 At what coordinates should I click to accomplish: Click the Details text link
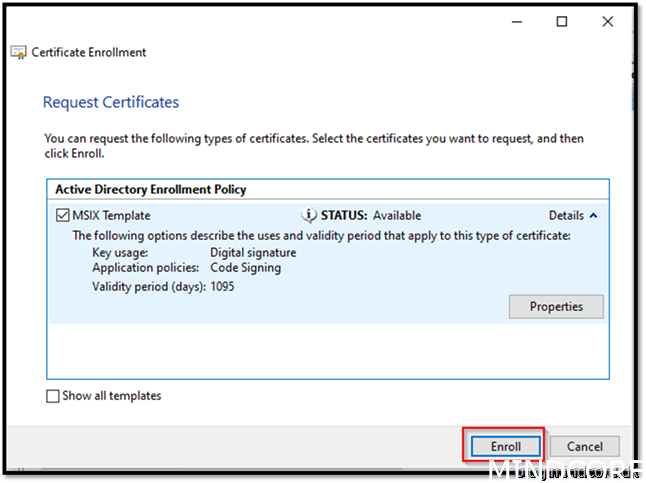(x=566, y=215)
